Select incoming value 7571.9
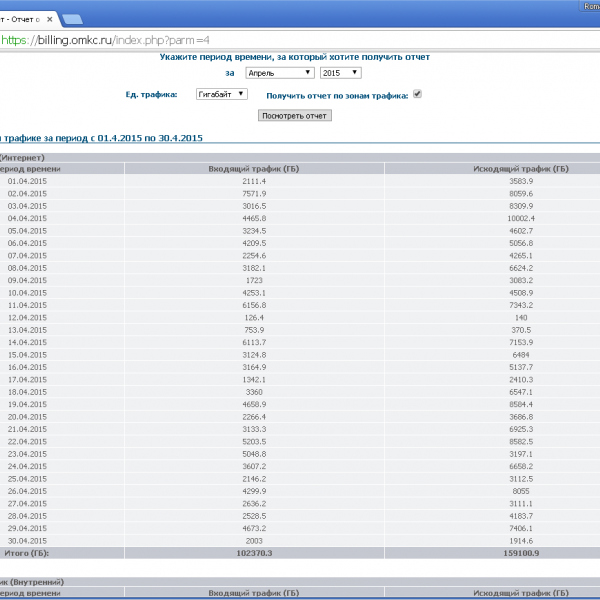The width and height of the screenshot is (600, 600). coord(254,194)
